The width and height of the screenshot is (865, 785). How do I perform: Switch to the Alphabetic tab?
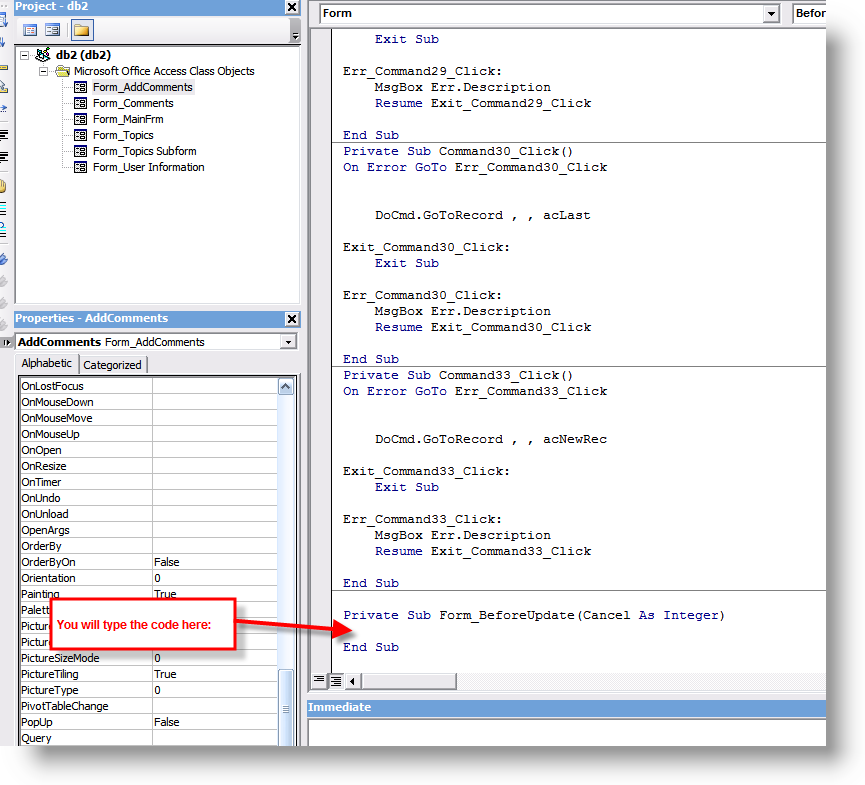46,364
